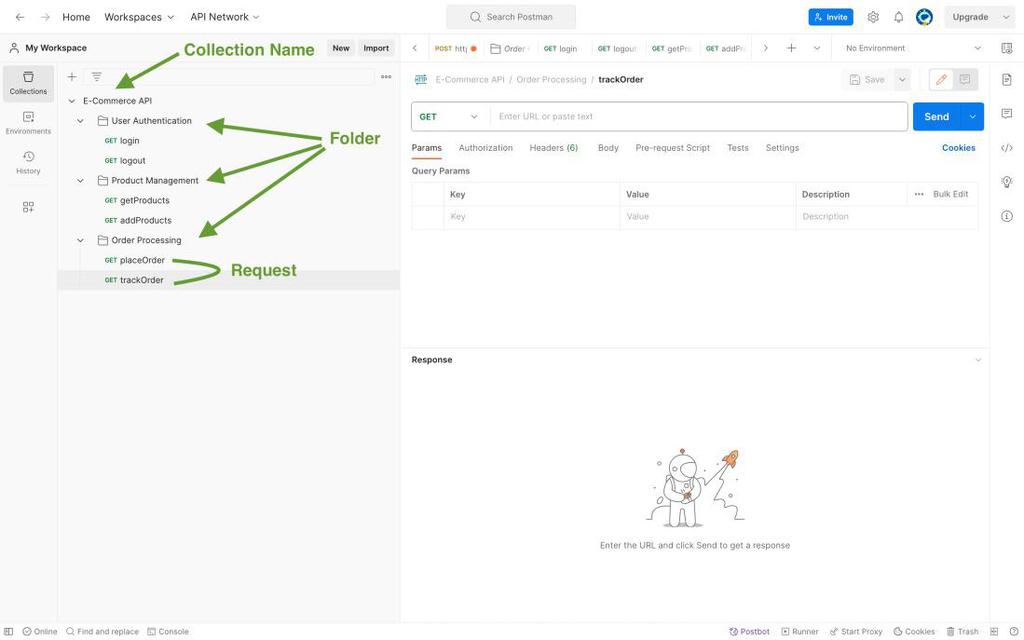Open the Cookies link

tap(958, 148)
